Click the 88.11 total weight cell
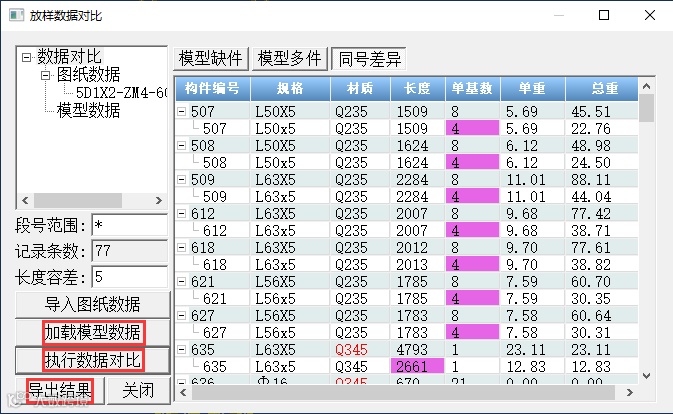This screenshot has width=673, height=414. (602, 179)
